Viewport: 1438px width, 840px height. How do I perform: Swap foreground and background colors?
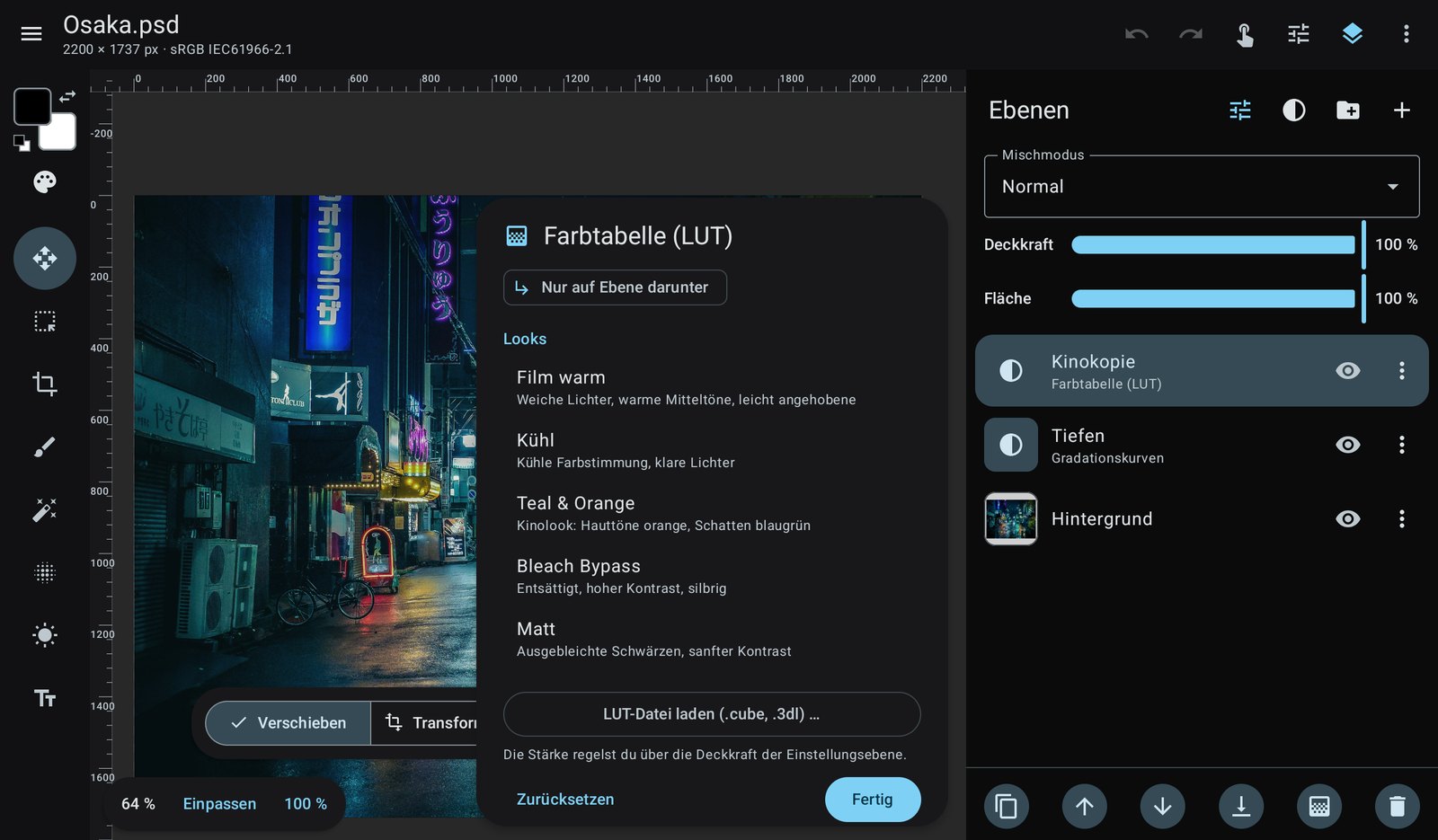point(67,96)
